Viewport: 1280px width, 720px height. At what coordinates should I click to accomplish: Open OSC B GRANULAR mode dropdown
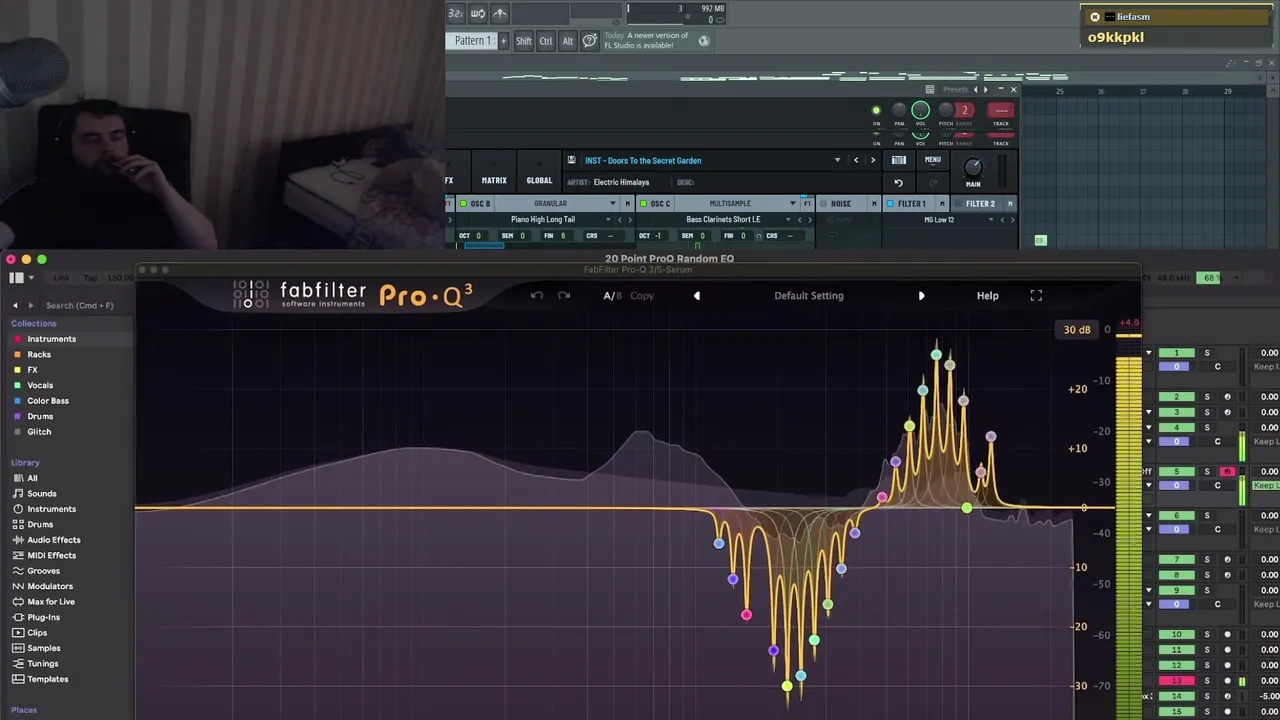pos(612,204)
